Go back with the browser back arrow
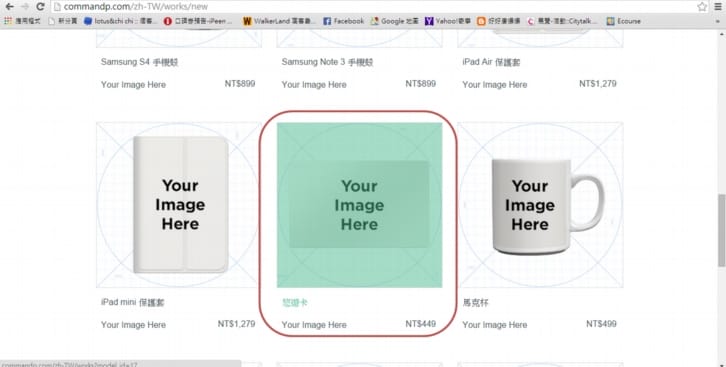Viewport: 726px width, 367px height. tap(9, 6)
